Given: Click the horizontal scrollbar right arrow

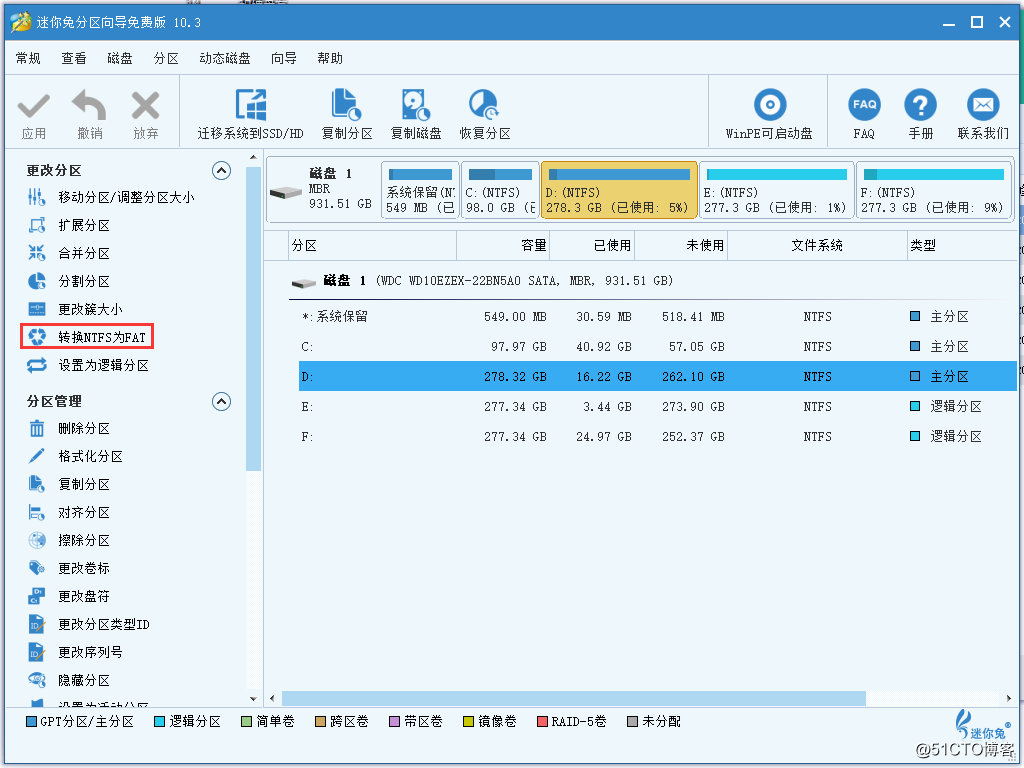Looking at the screenshot, I should 1010,699.
